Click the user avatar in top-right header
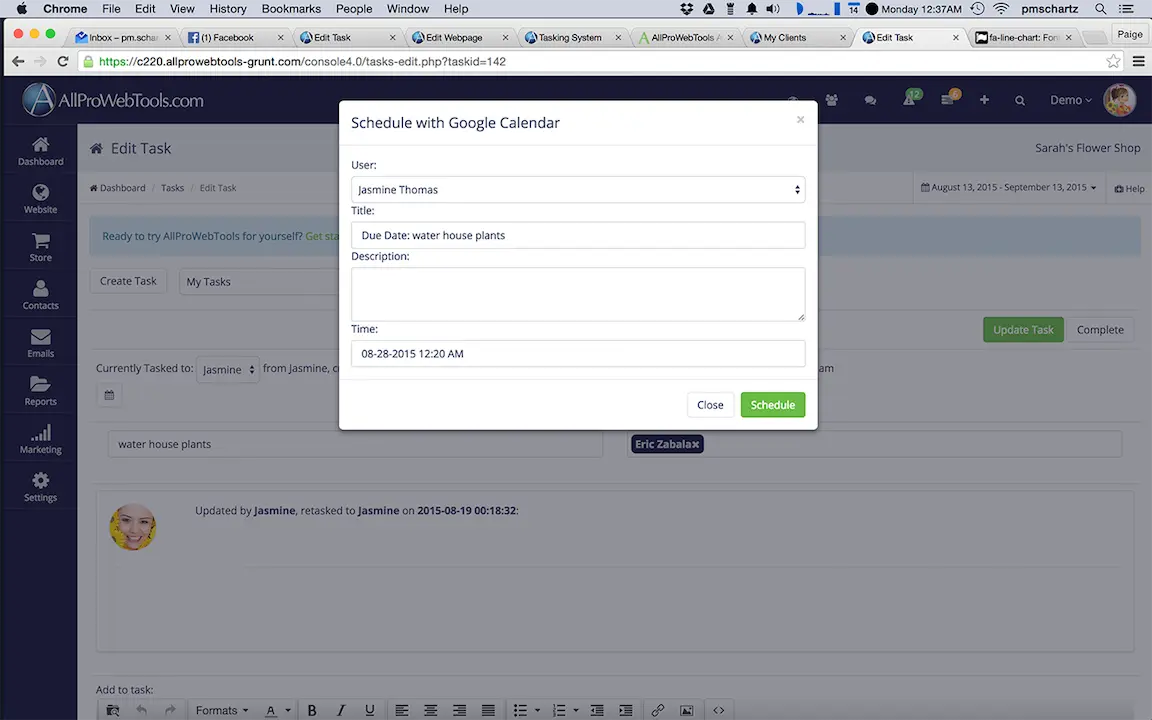The height and width of the screenshot is (720, 1152). (1119, 100)
